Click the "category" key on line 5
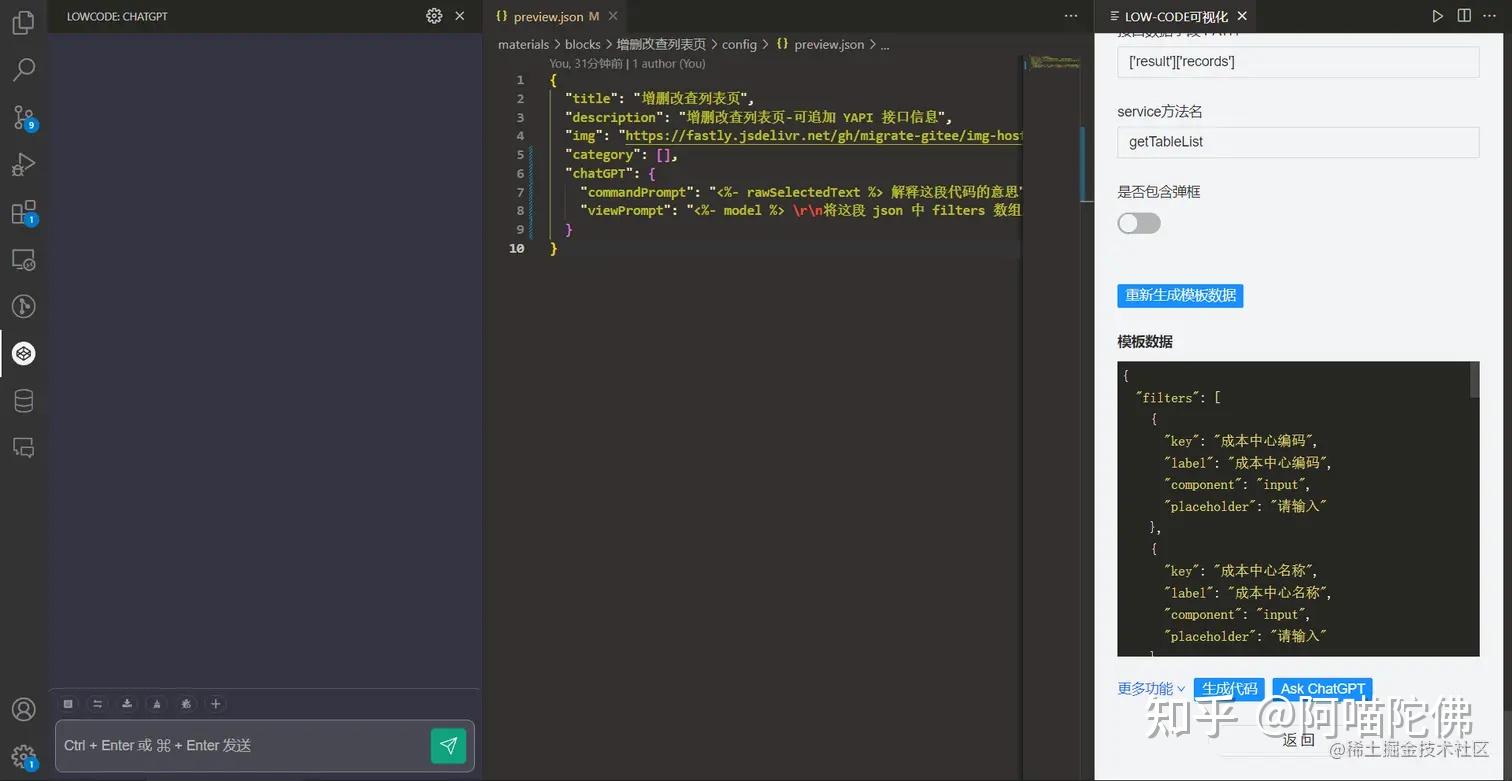 [603, 155]
